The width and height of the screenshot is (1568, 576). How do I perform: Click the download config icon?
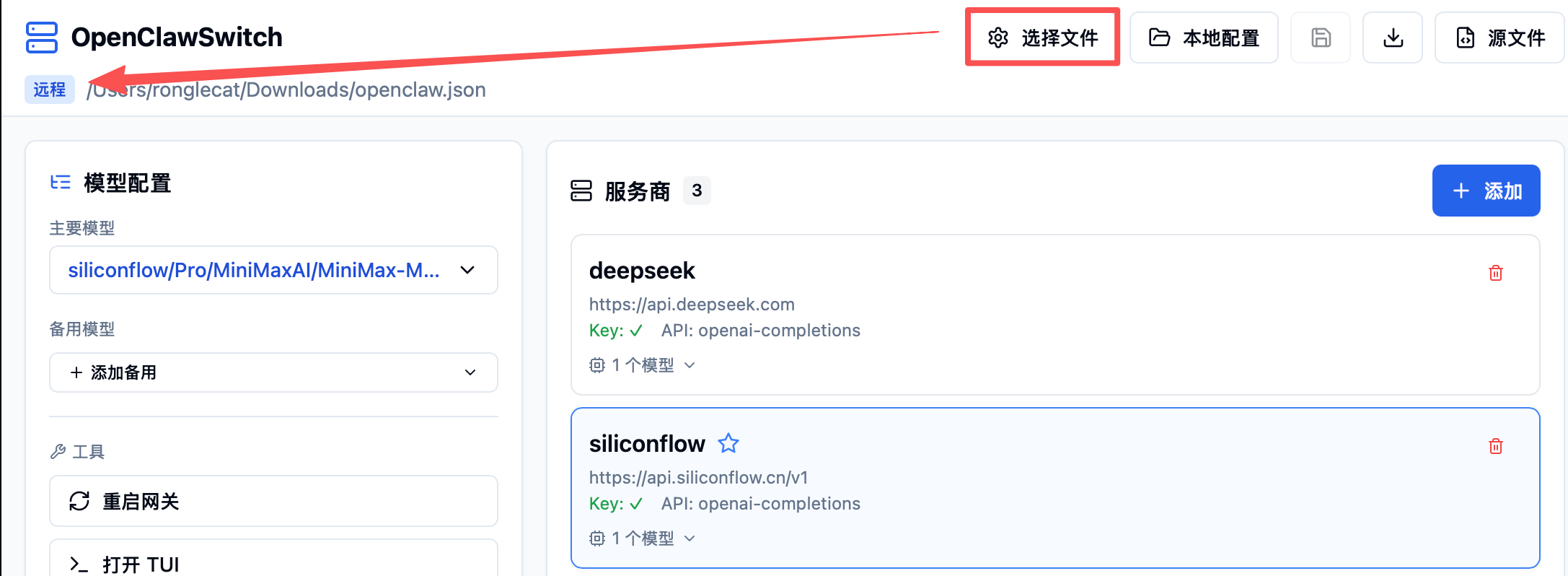[x=1393, y=38]
